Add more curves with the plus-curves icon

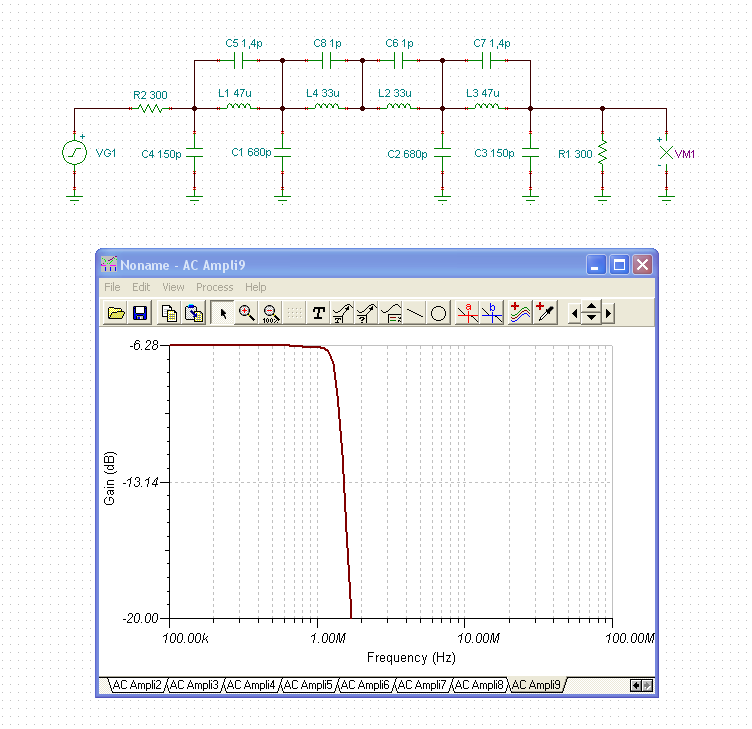coord(520,313)
